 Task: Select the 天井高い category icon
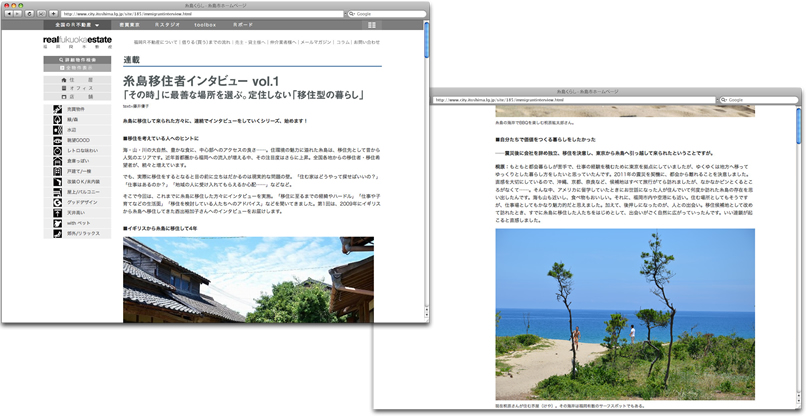pyautogui.click(x=58, y=213)
